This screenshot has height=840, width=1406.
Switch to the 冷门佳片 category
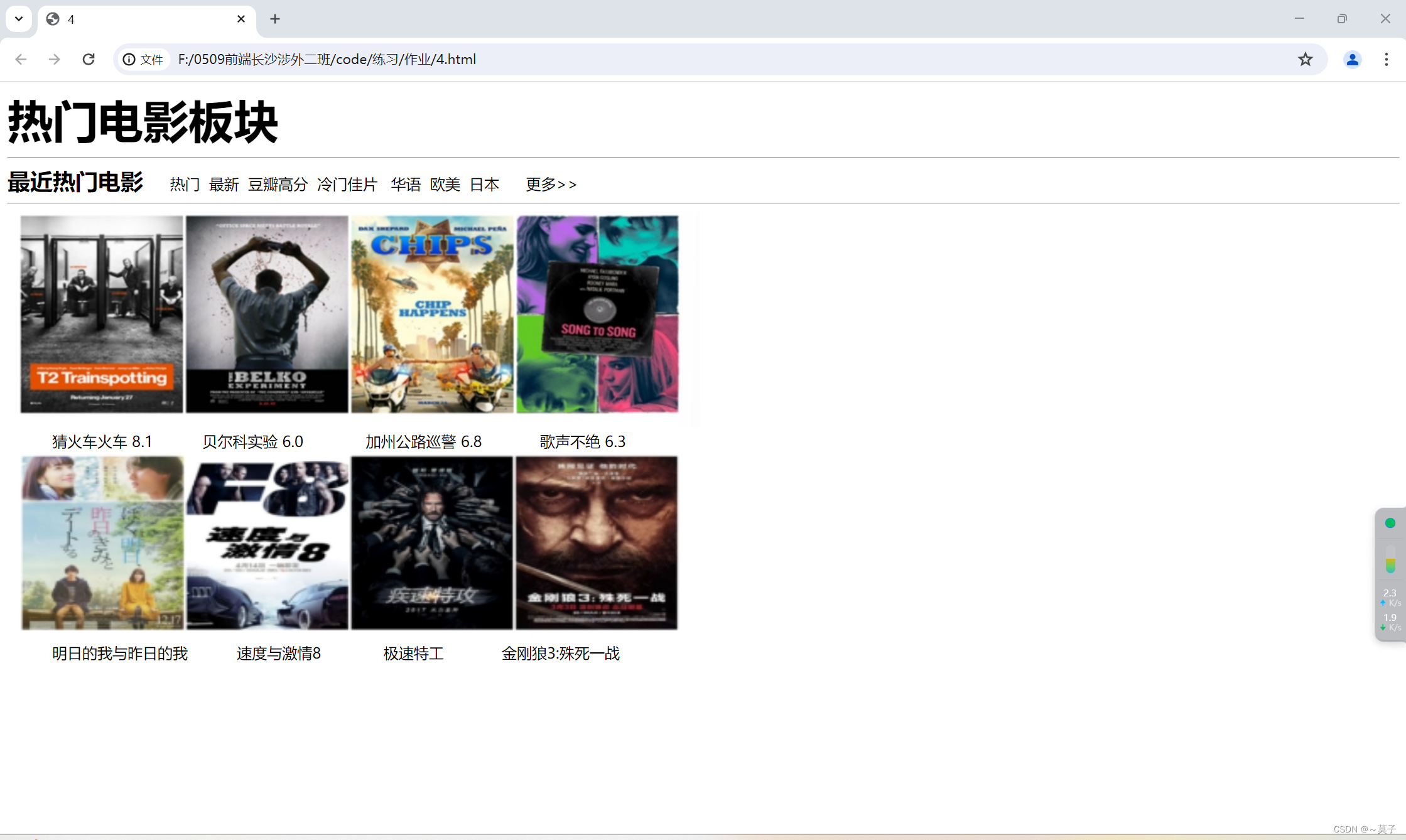click(x=347, y=185)
